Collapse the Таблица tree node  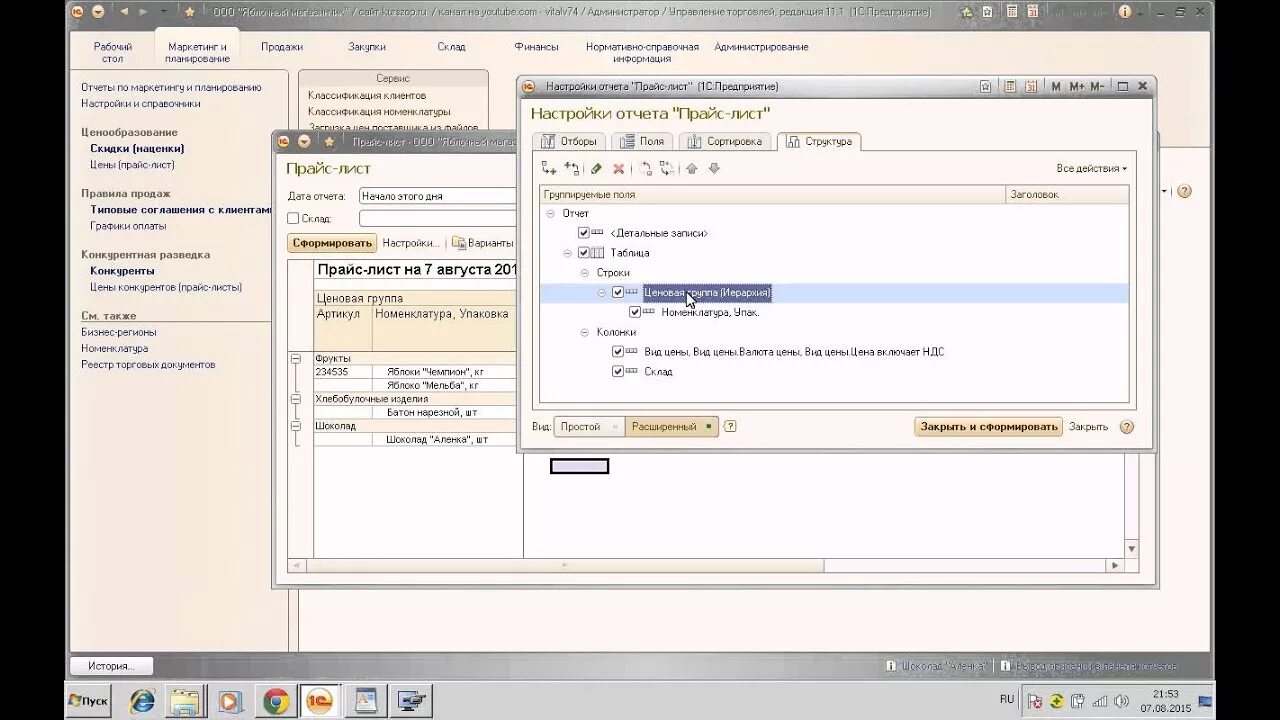pyautogui.click(x=568, y=253)
